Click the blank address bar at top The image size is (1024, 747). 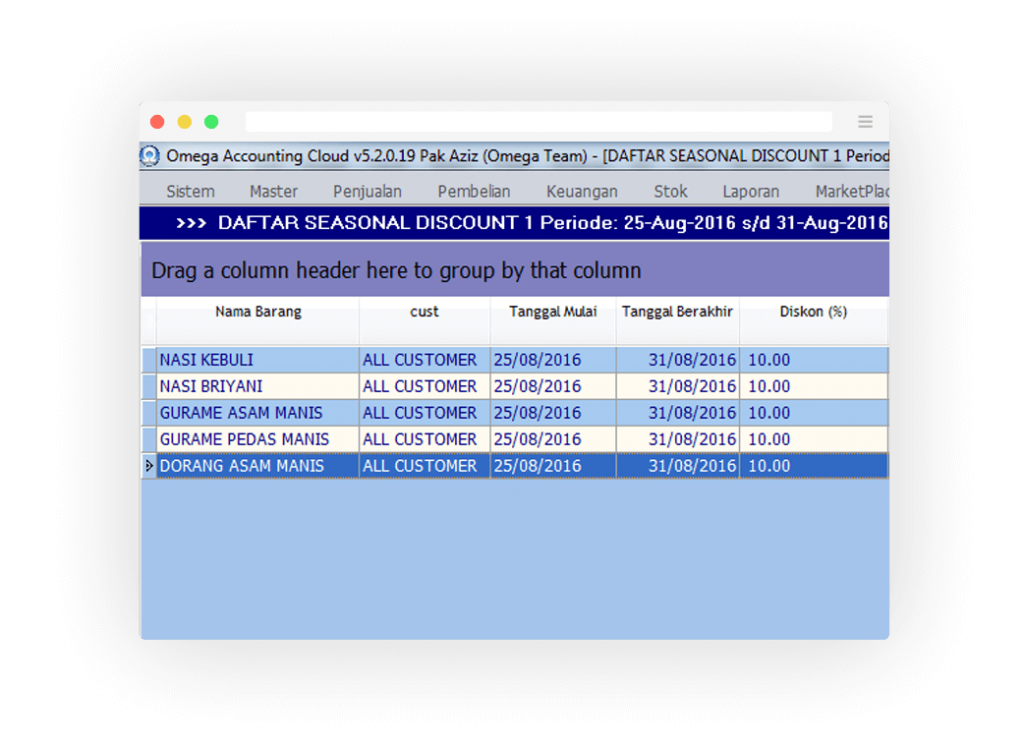pos(539,121)
